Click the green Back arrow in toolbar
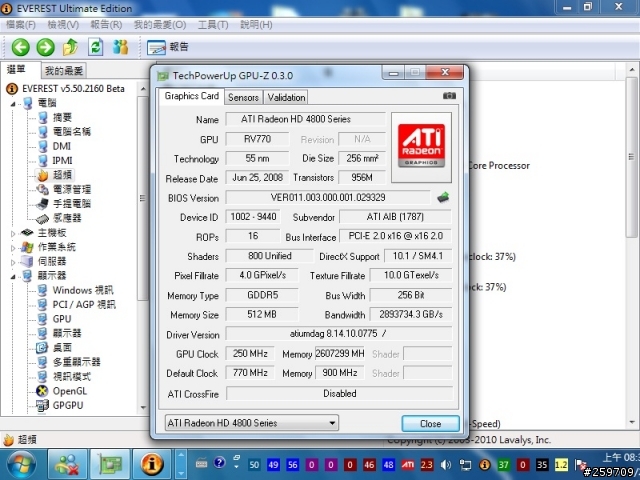The image size is (640, 480). [20, 47]
